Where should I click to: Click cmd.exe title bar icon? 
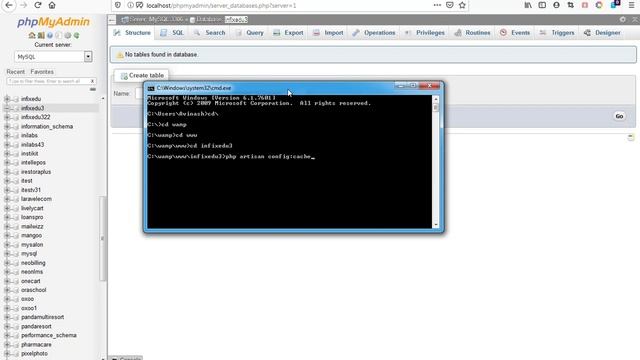coord(151,88)
